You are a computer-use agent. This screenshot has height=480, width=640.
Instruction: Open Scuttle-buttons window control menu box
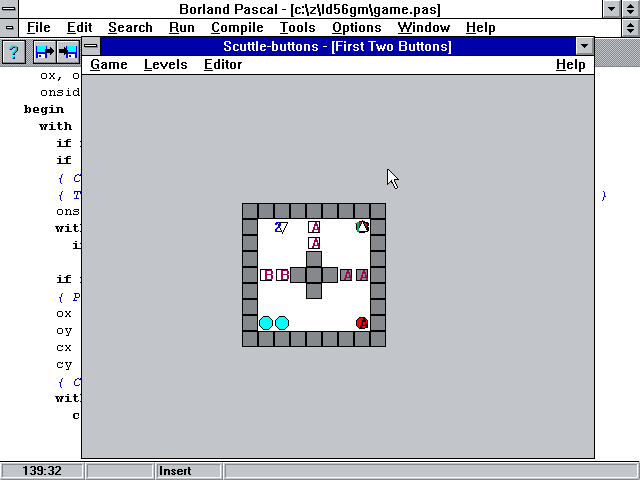(91, 46)
